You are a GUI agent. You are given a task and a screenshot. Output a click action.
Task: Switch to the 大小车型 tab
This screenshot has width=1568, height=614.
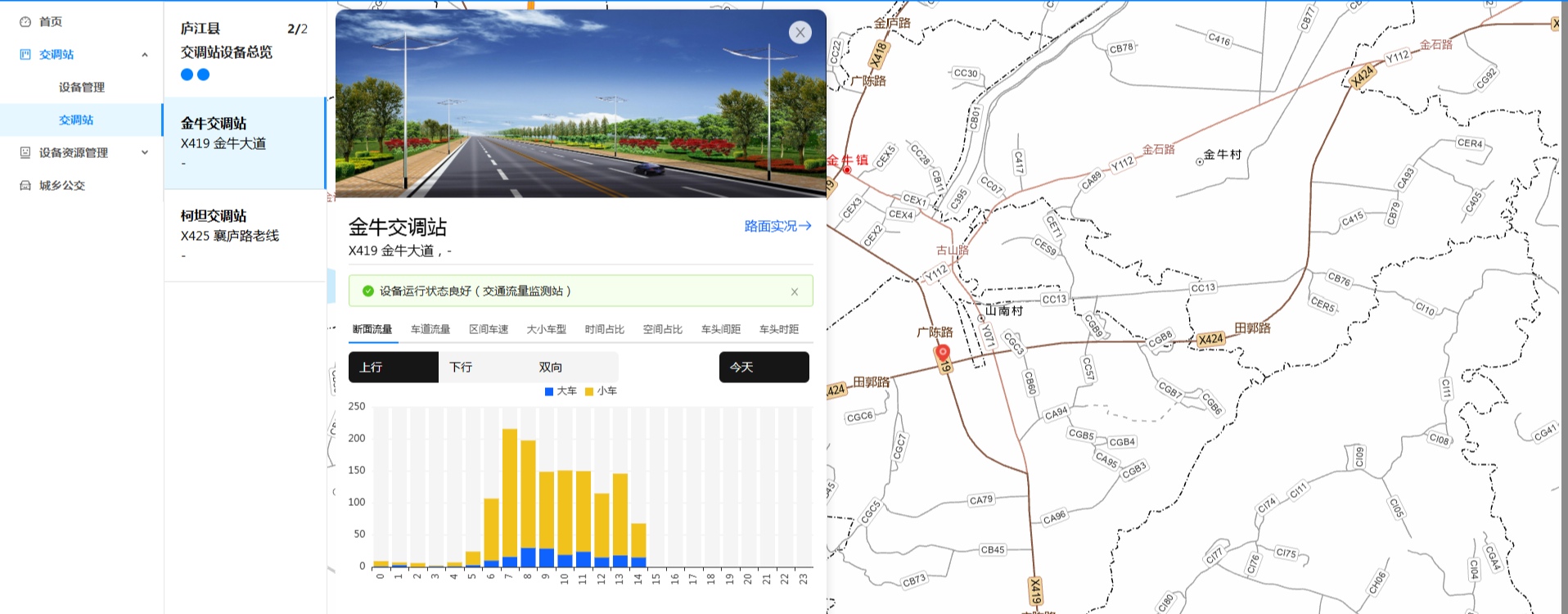(547, 329)
